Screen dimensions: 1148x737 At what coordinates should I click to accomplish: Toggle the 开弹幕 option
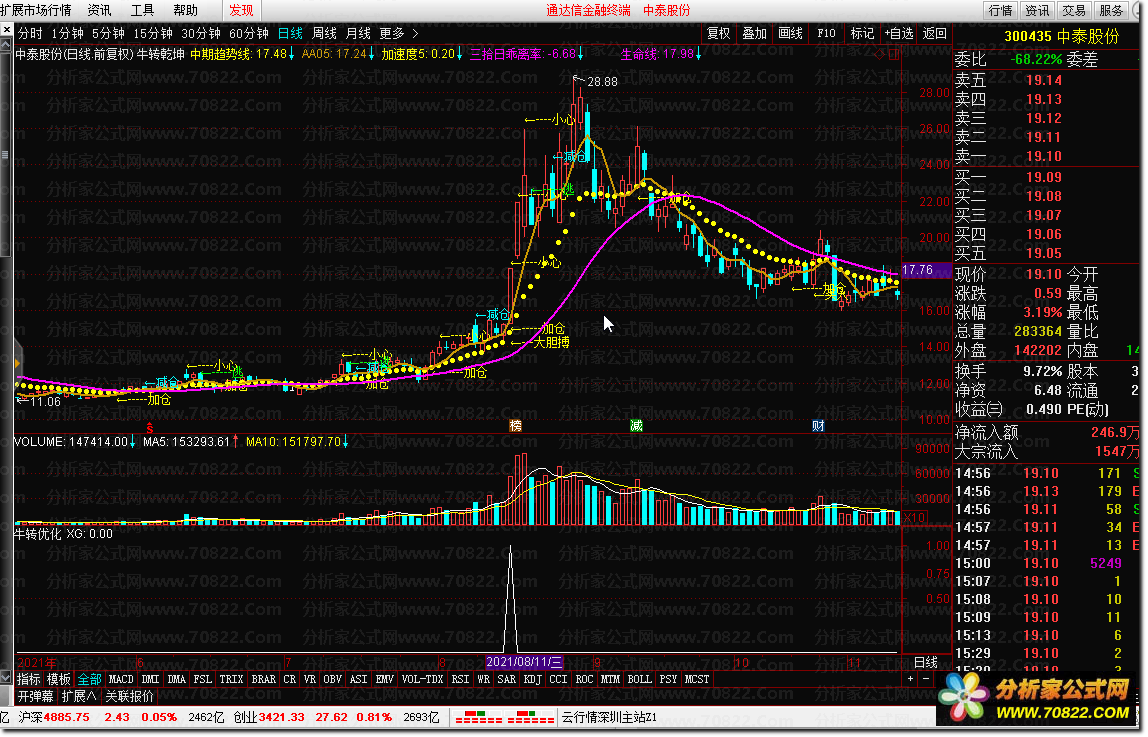pyautogui.click(x=35, y=696)
